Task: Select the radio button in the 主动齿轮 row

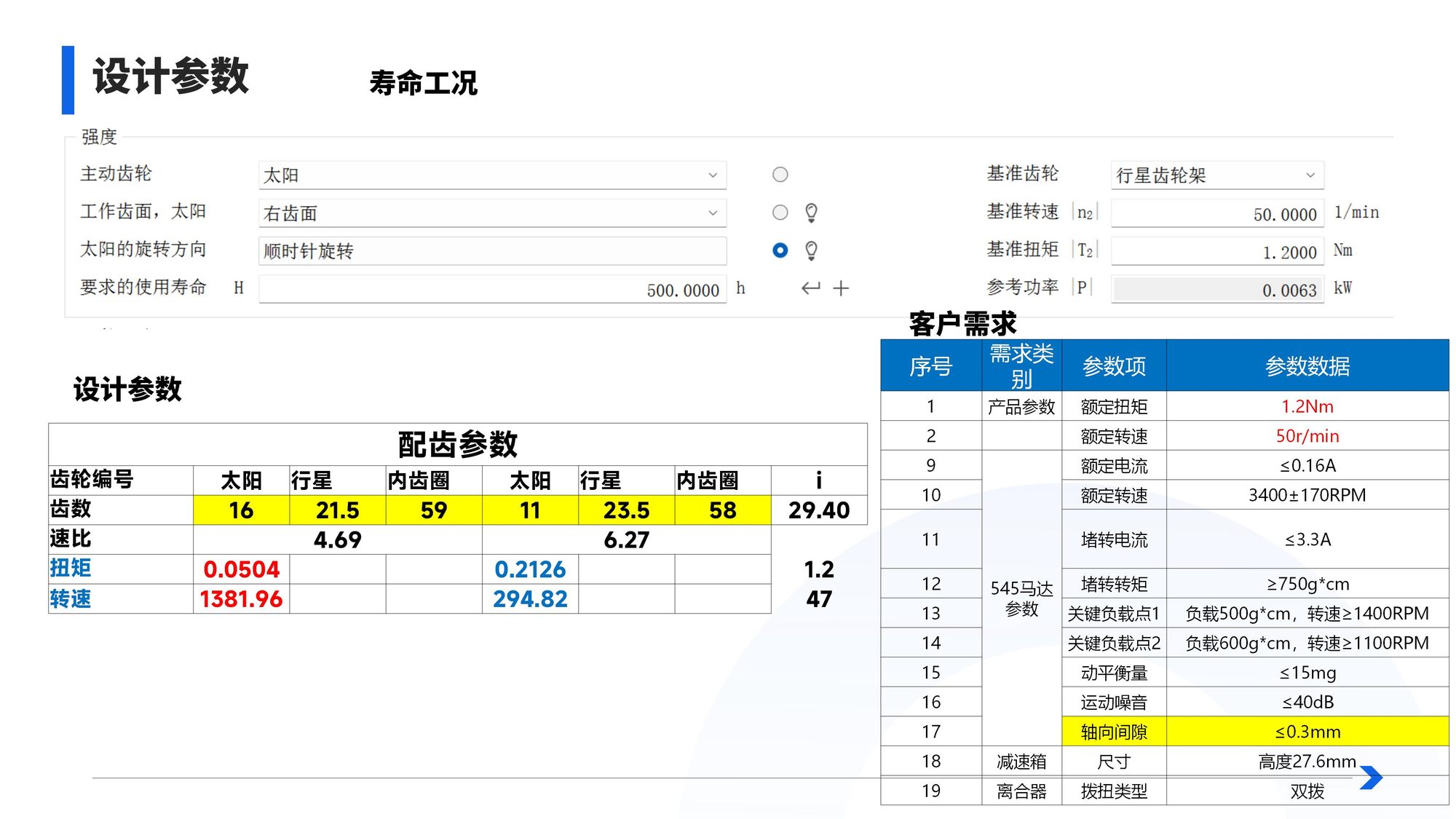Action: click(780, 175)
